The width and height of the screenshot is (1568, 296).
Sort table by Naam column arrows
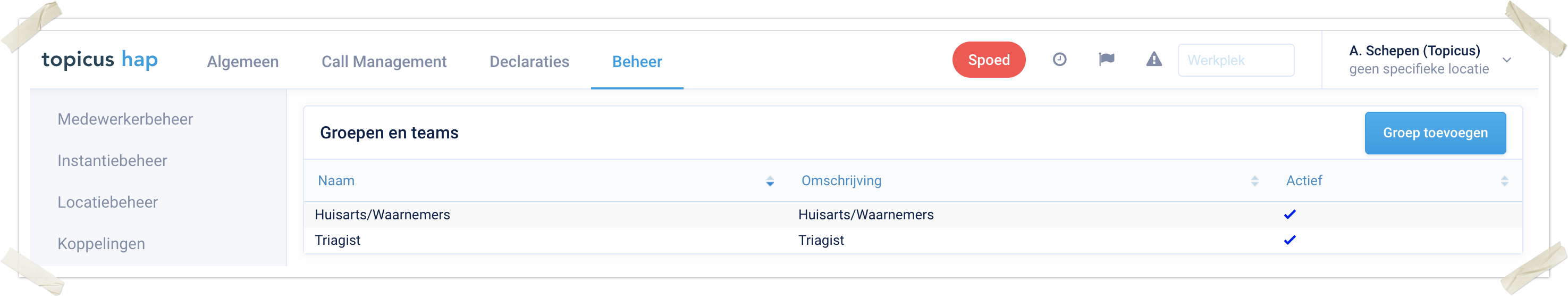click(x=770, y=181)
